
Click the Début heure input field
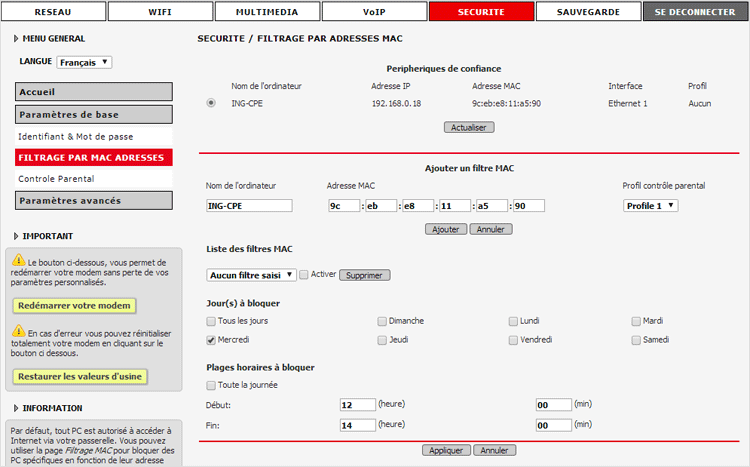click(x=357, y=405)
